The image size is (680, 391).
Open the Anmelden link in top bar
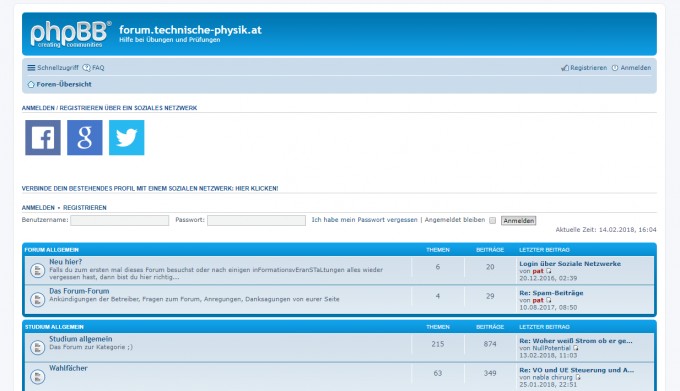(631, 68)
